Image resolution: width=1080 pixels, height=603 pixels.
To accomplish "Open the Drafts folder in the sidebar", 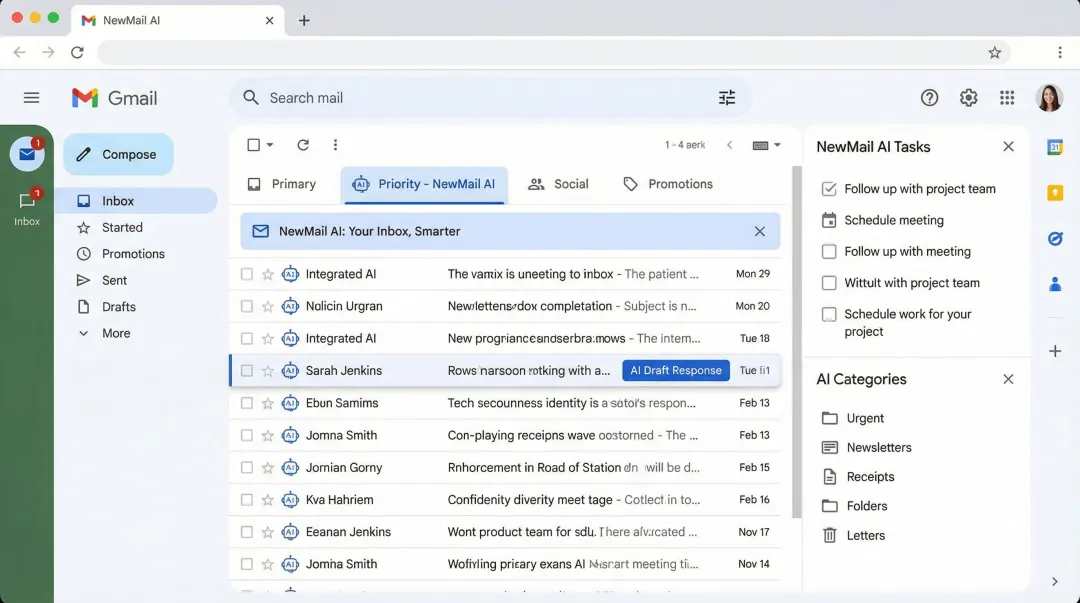I will click(119, 306).
